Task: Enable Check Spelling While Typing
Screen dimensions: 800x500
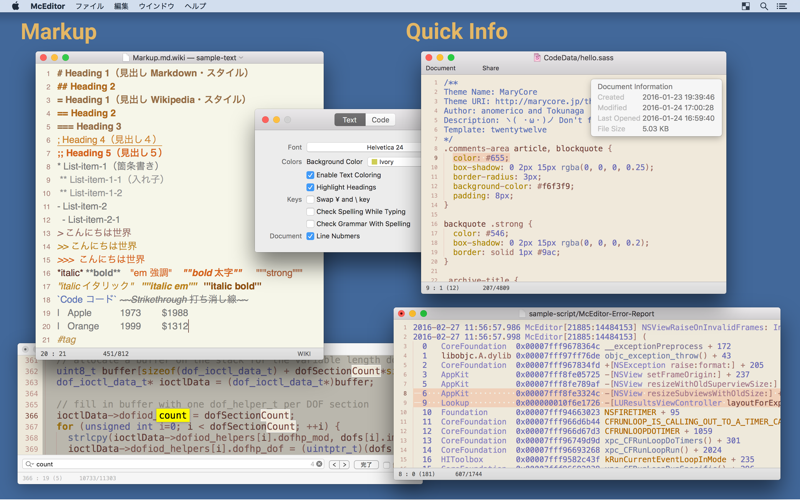Action: click(310, 212)
